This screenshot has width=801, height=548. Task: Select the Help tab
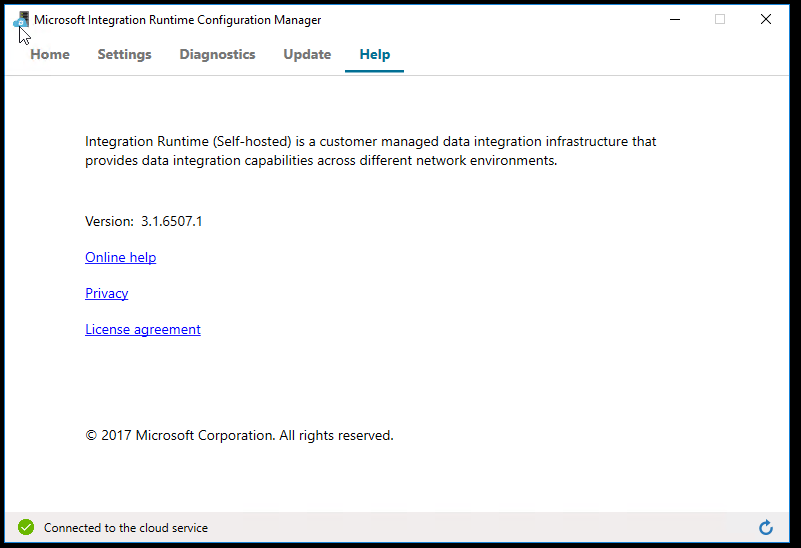coord(374,54)
